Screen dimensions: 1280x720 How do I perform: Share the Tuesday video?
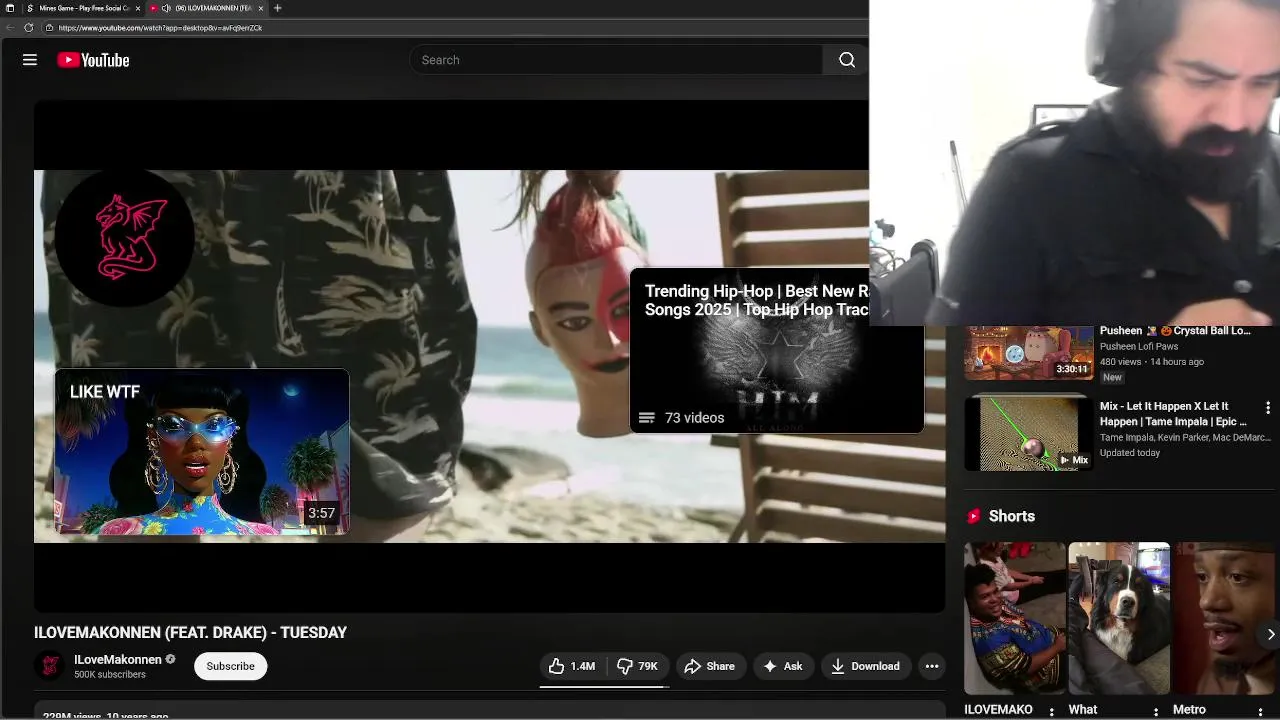(x=709, y=666)
